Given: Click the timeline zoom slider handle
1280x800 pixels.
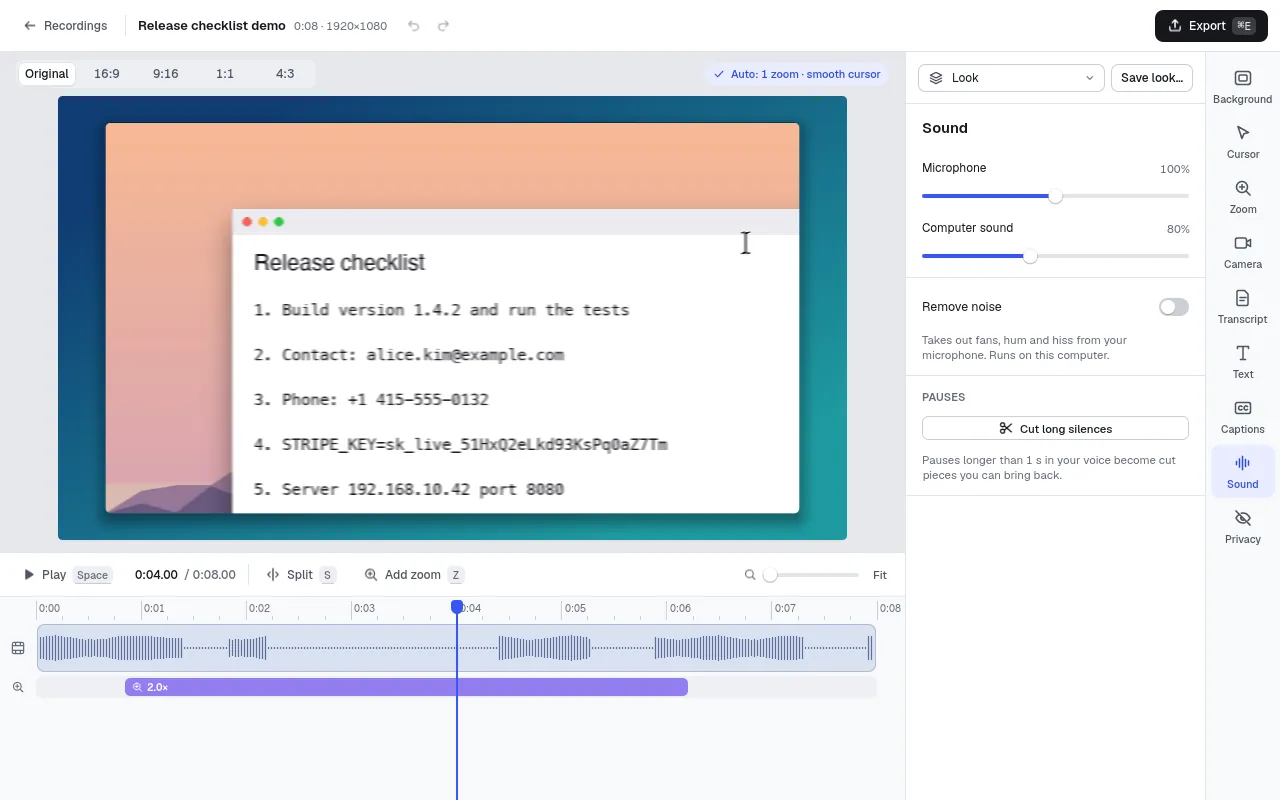Looking at the screenshot, I should coord(770,575).
